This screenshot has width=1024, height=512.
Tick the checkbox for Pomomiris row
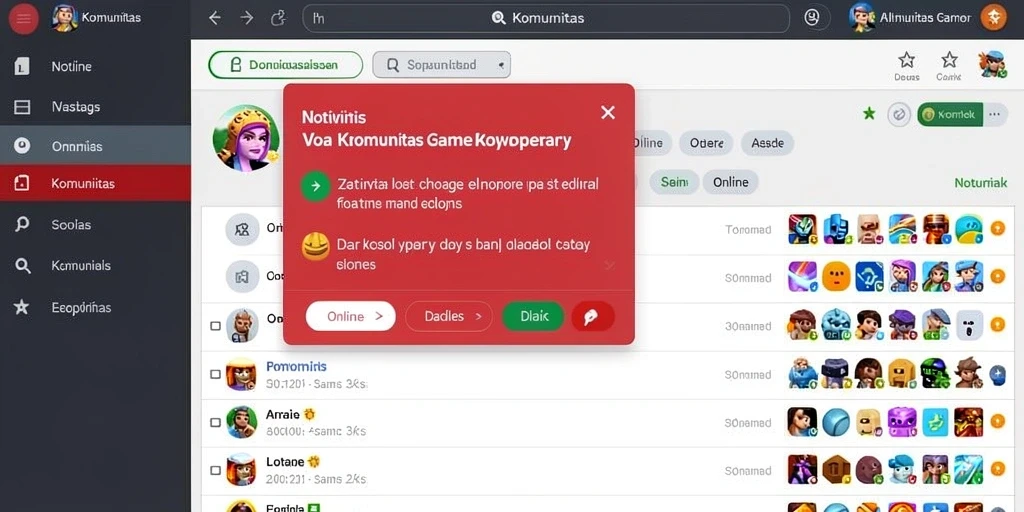click(x=216, y=374)
